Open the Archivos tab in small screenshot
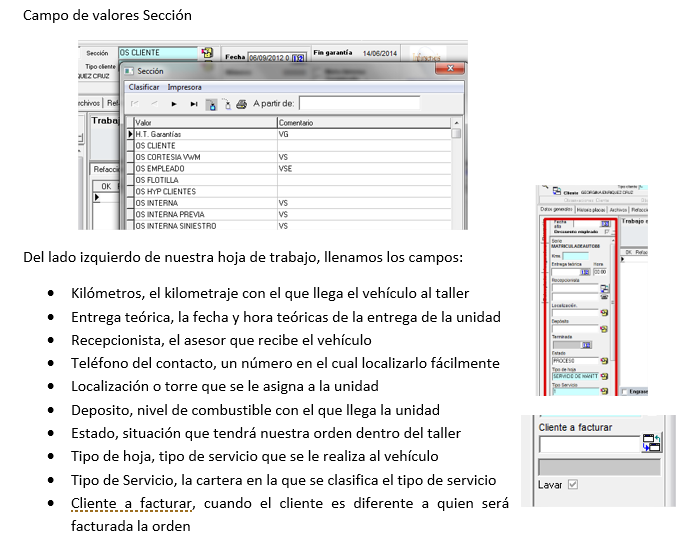This screenshot has width=690, height=539. click(618, 210)
